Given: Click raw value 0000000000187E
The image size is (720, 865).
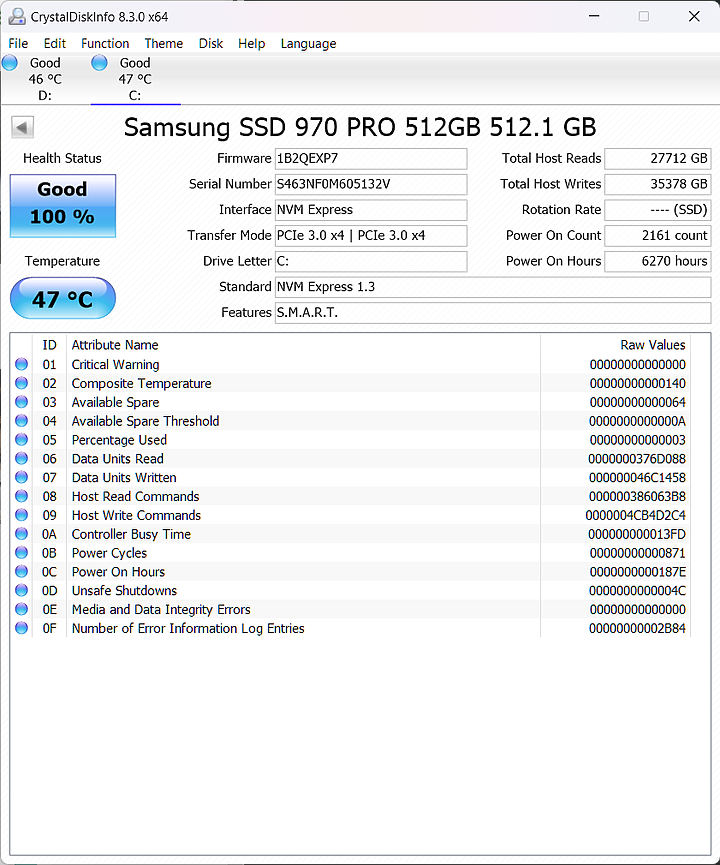Looking at the screenshot, I should (637, 572).
